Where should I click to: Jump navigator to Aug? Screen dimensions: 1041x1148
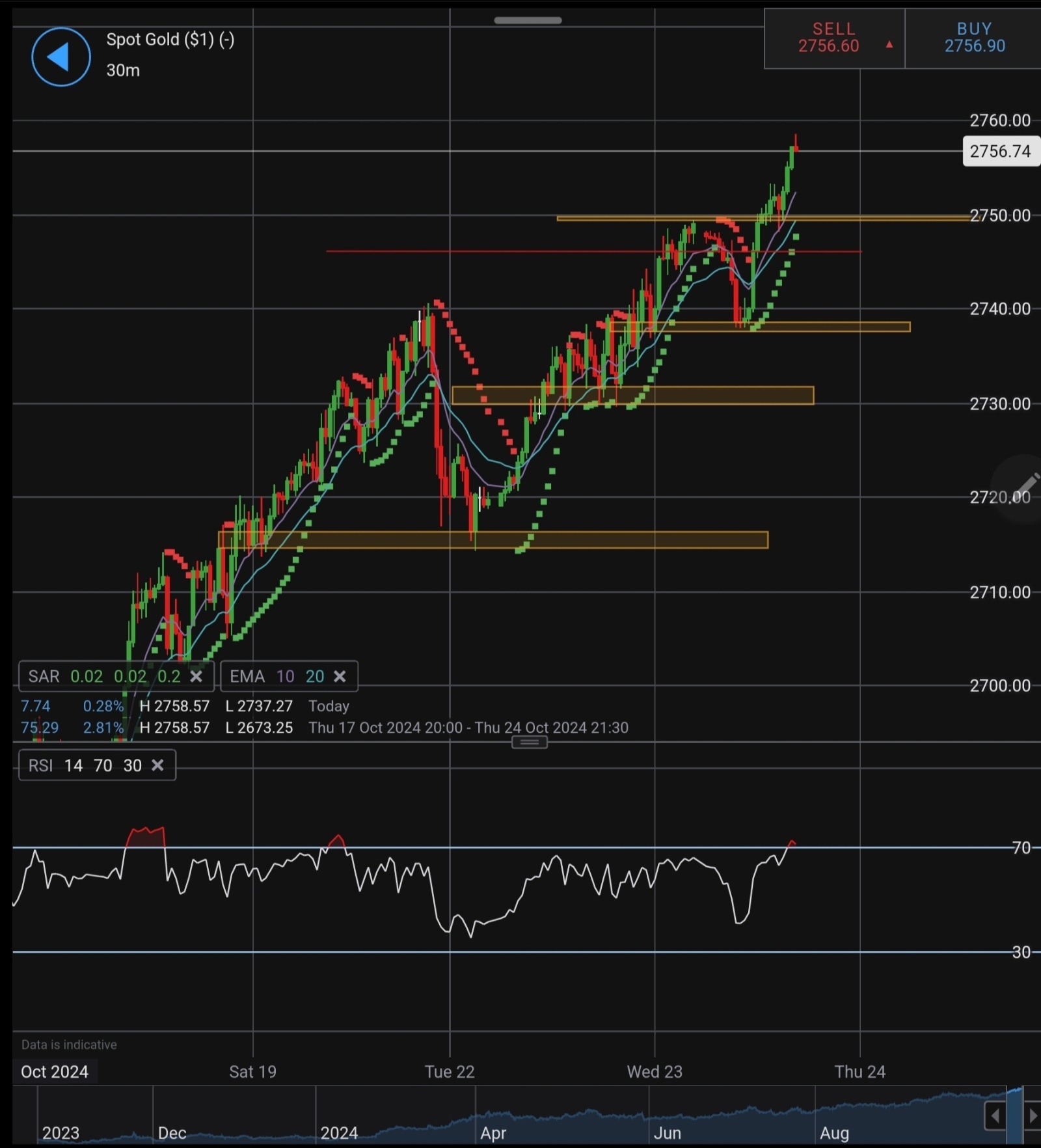pos(834,1133)
